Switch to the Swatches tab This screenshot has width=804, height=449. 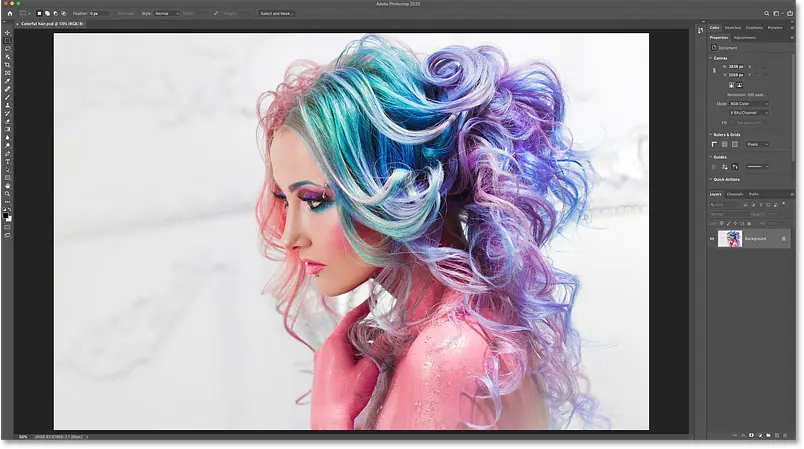[x=733, y=28]
